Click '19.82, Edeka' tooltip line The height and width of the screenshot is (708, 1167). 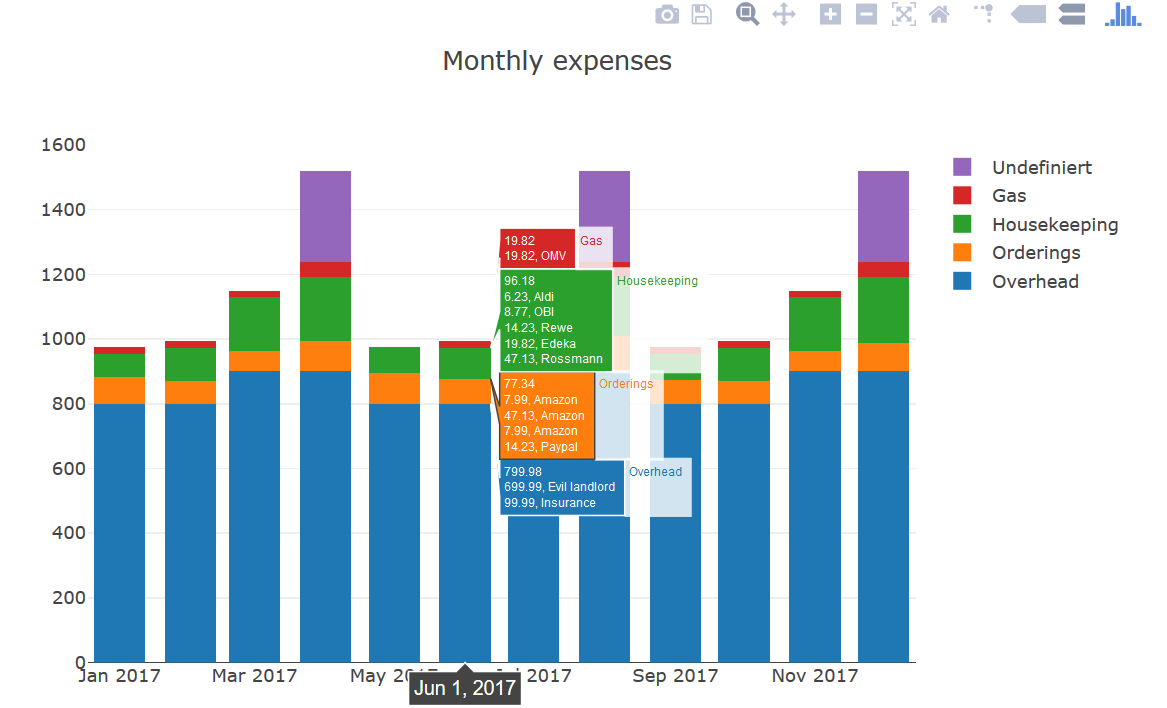point(540,343)
